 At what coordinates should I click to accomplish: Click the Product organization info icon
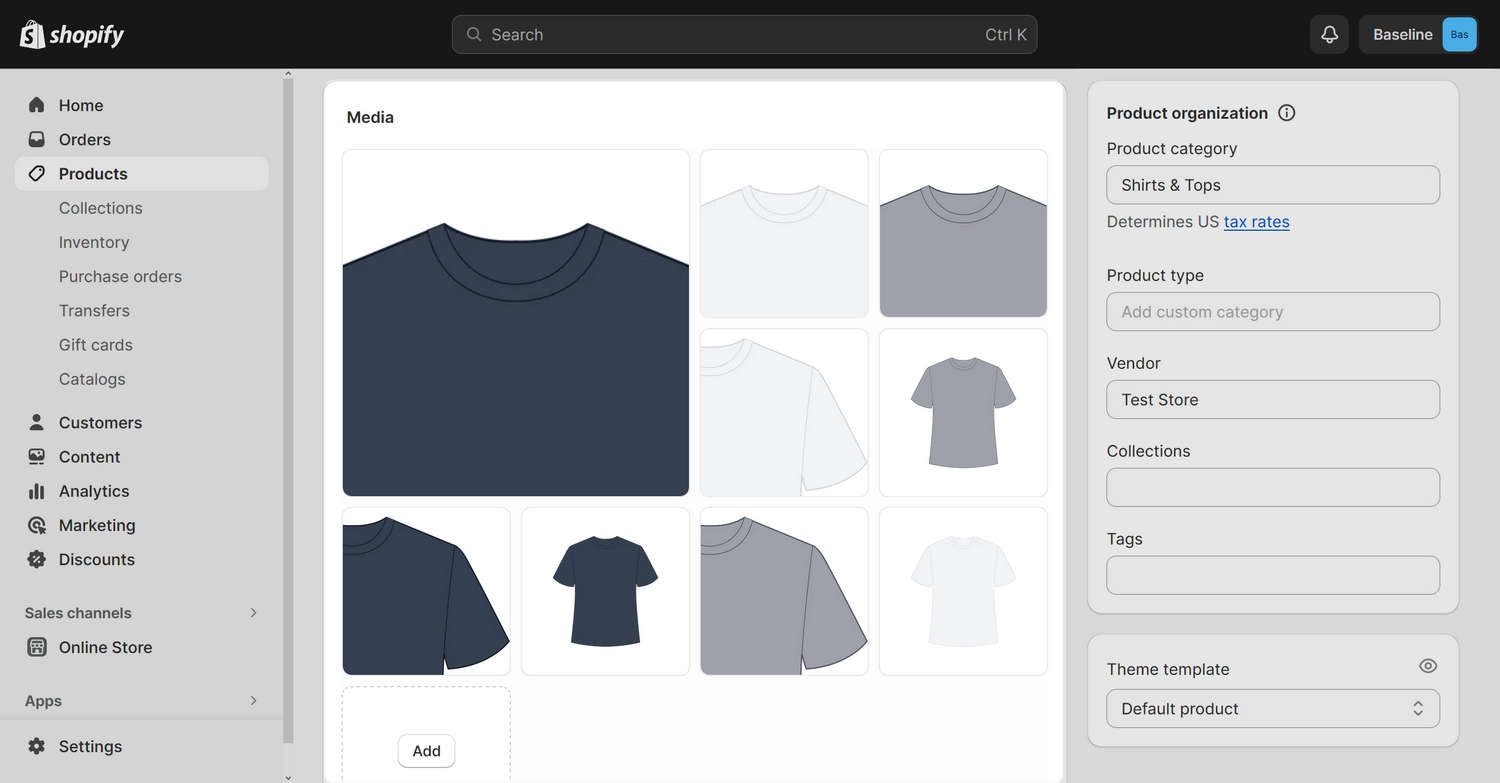1286,113
